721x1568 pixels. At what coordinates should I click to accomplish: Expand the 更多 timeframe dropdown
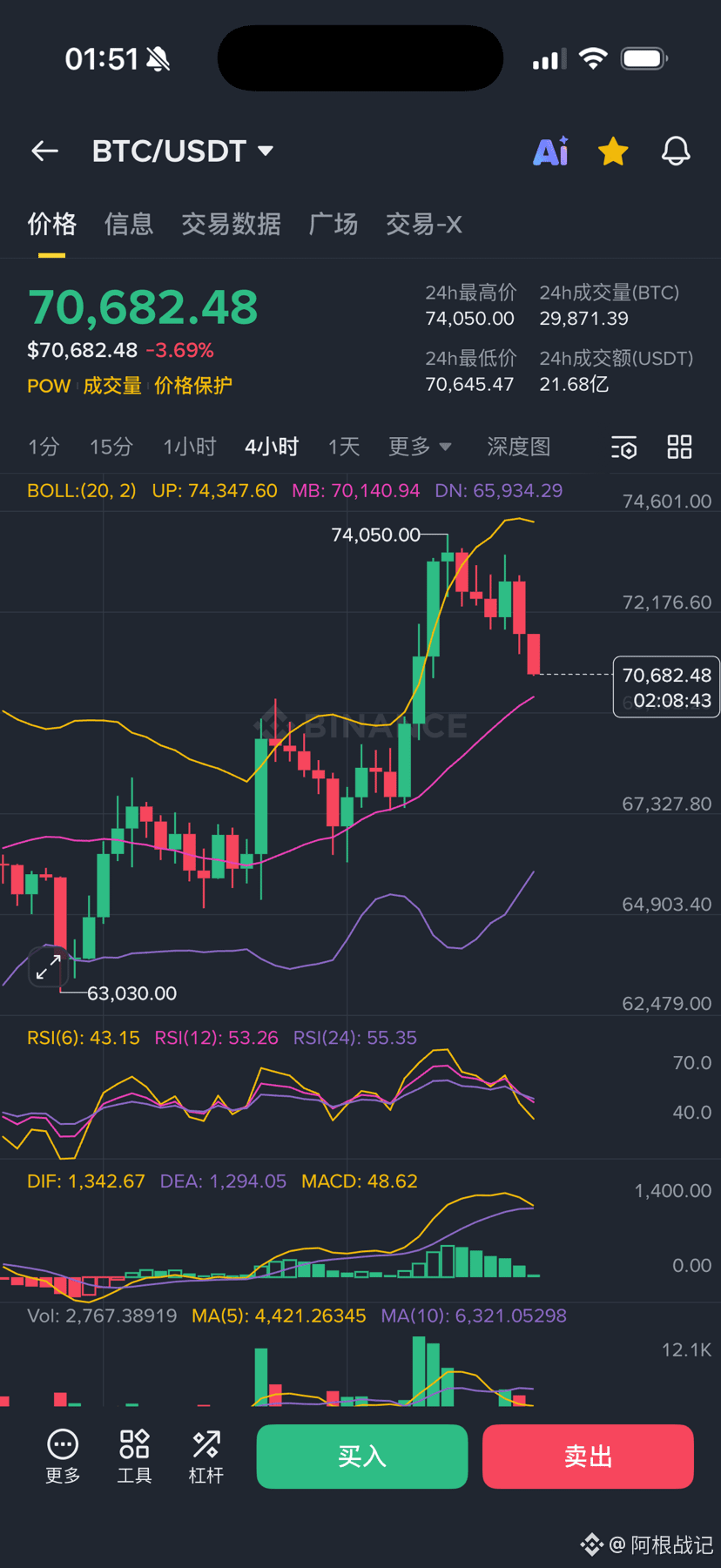(420, 448)
